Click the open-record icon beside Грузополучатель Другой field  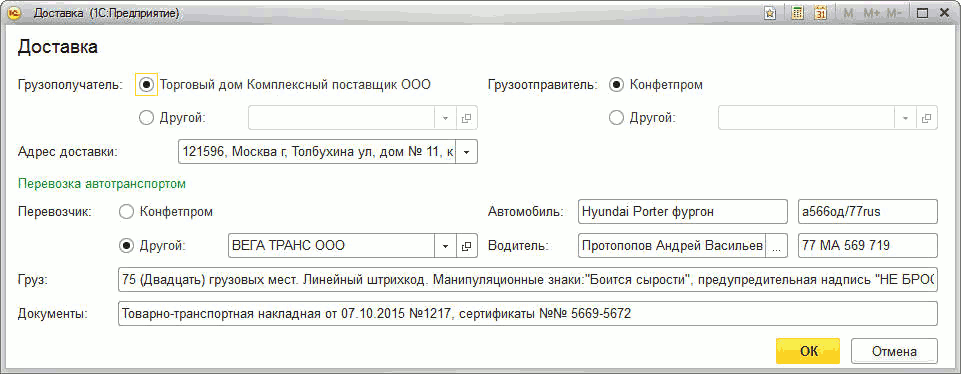click(466, 118)
